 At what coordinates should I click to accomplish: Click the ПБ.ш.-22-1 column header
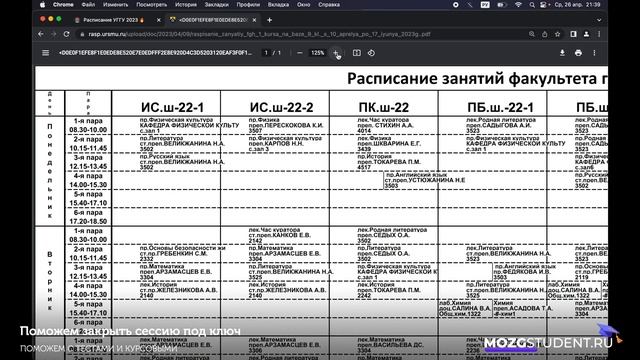coord(500,107)
